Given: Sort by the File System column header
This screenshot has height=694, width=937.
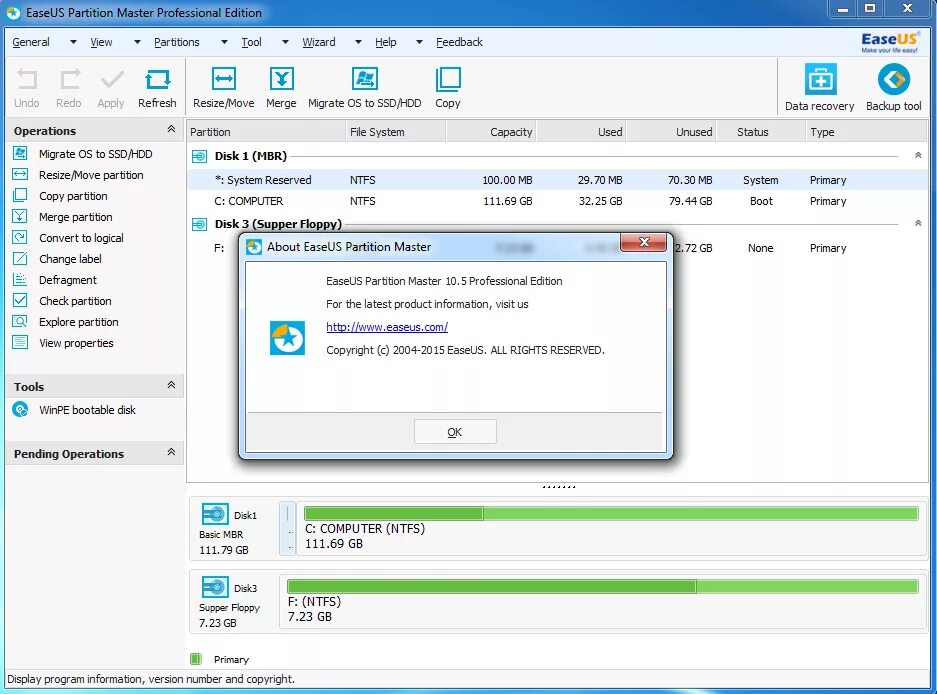Looking at the screenshot, I should coord(396,132).
